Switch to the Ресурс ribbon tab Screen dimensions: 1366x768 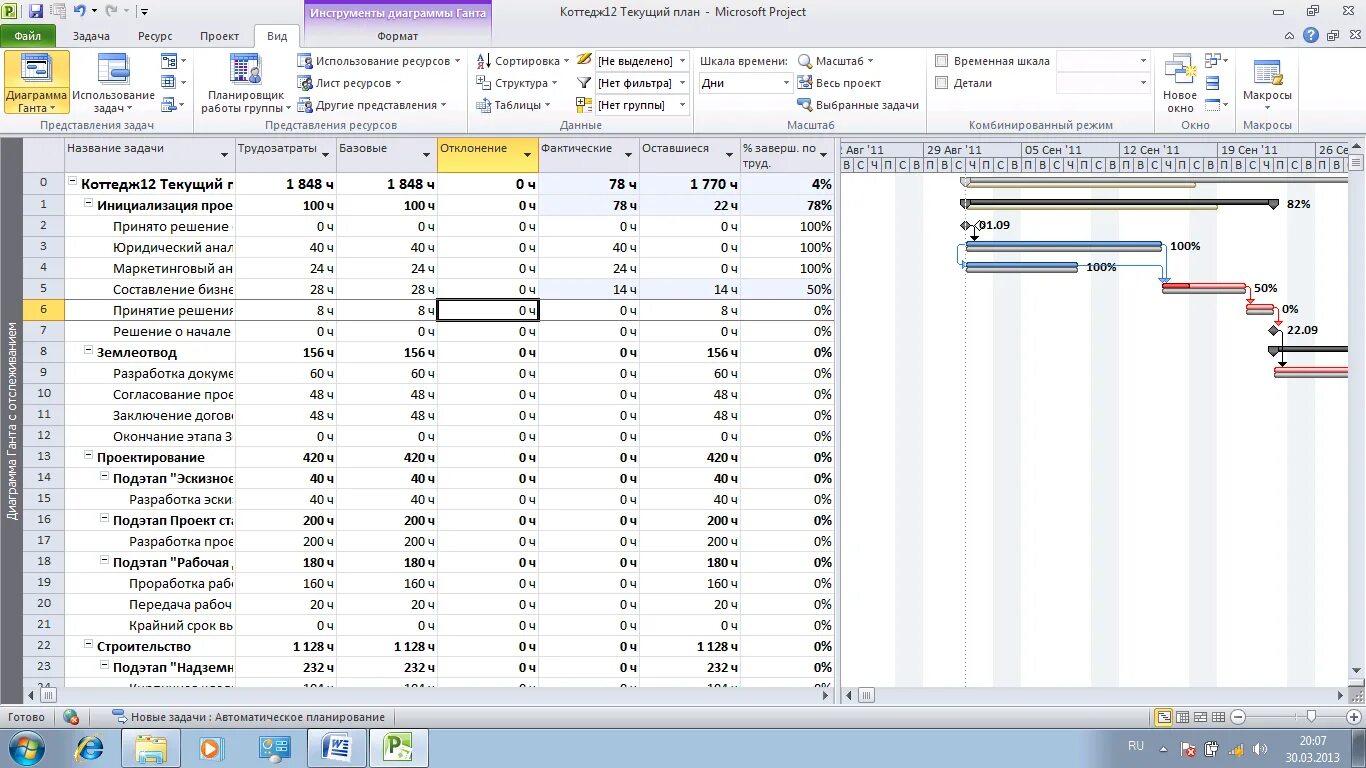pos(155,36)
